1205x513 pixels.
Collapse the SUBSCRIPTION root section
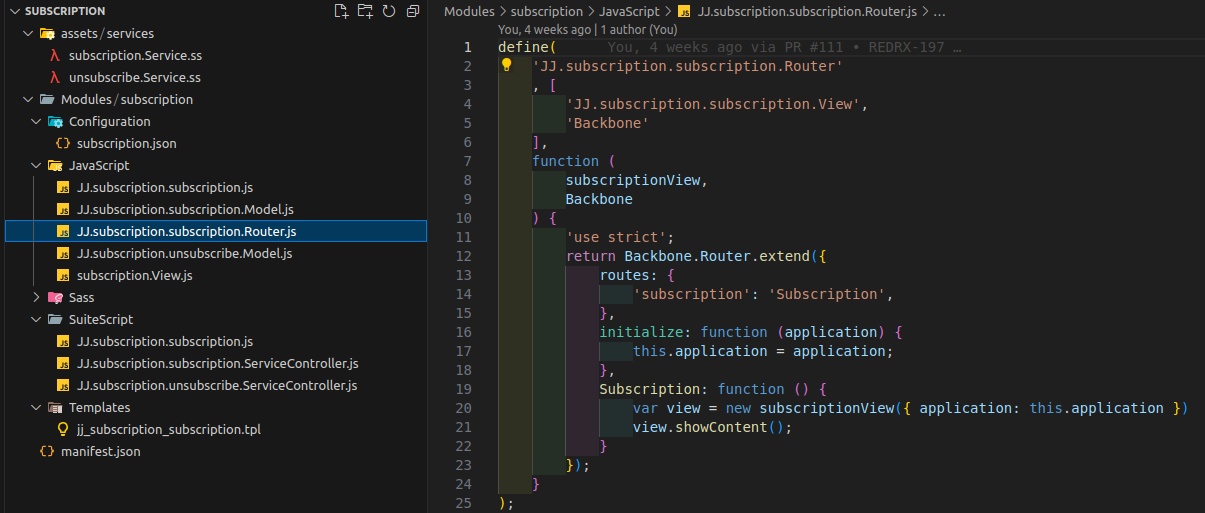coord(13,11)
